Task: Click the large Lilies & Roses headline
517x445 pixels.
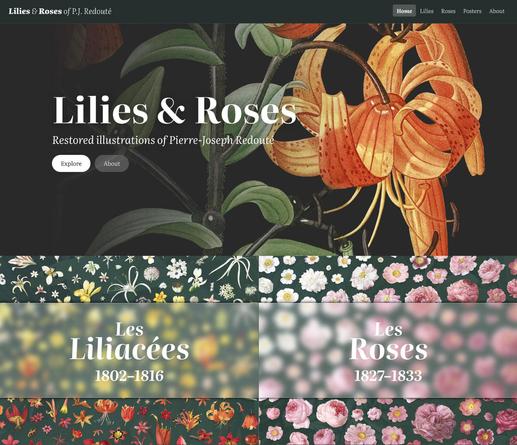Action: click(x=174, y=110)
